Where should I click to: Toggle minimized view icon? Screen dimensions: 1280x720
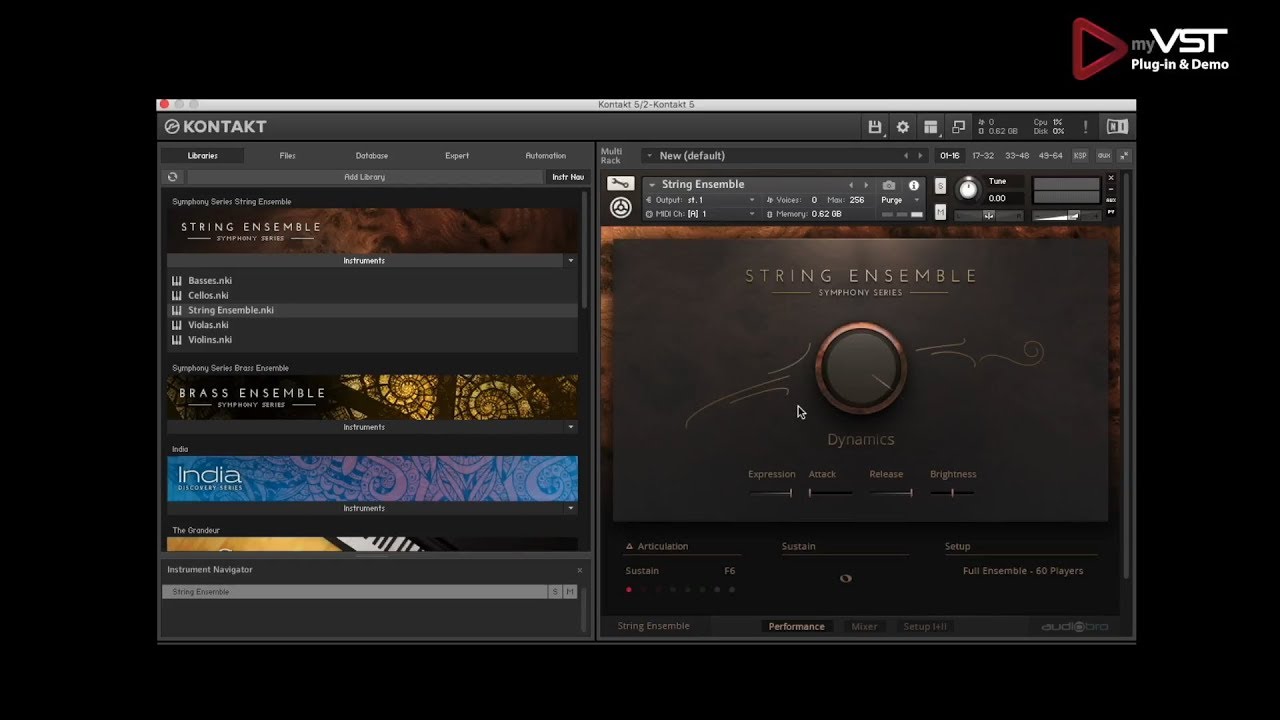(958, 127)
